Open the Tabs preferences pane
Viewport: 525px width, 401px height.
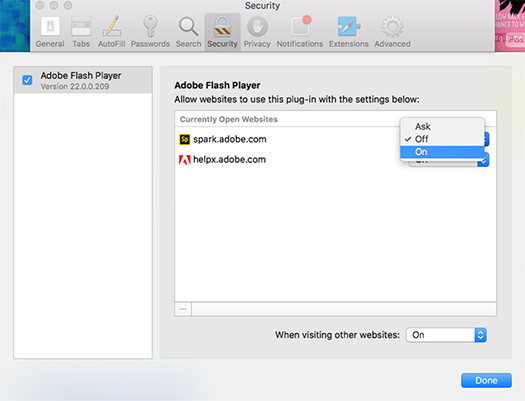point(81,32)
